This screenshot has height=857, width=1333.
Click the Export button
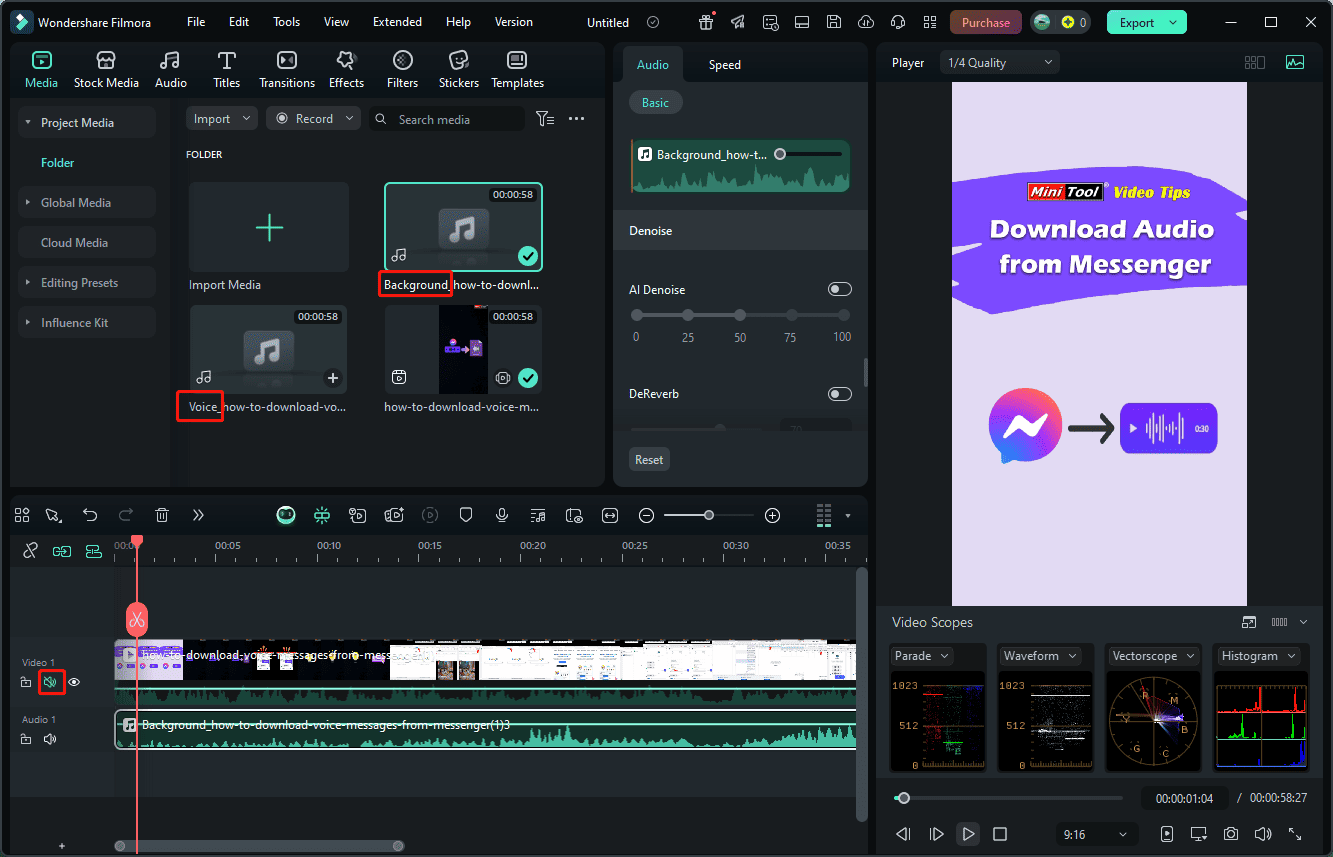coord(1147,22)
